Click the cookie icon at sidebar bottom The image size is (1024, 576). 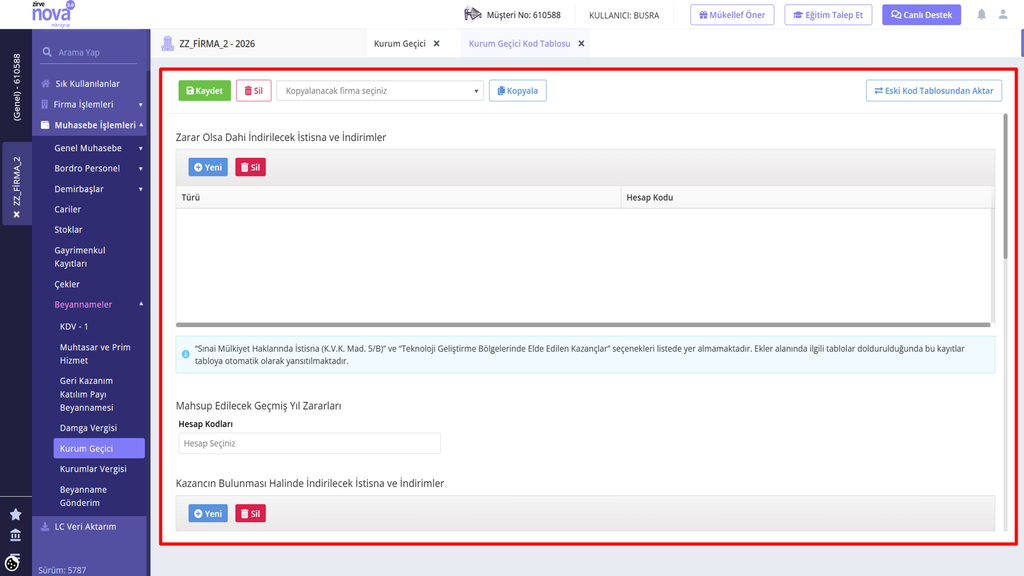[x=12, y=562]
